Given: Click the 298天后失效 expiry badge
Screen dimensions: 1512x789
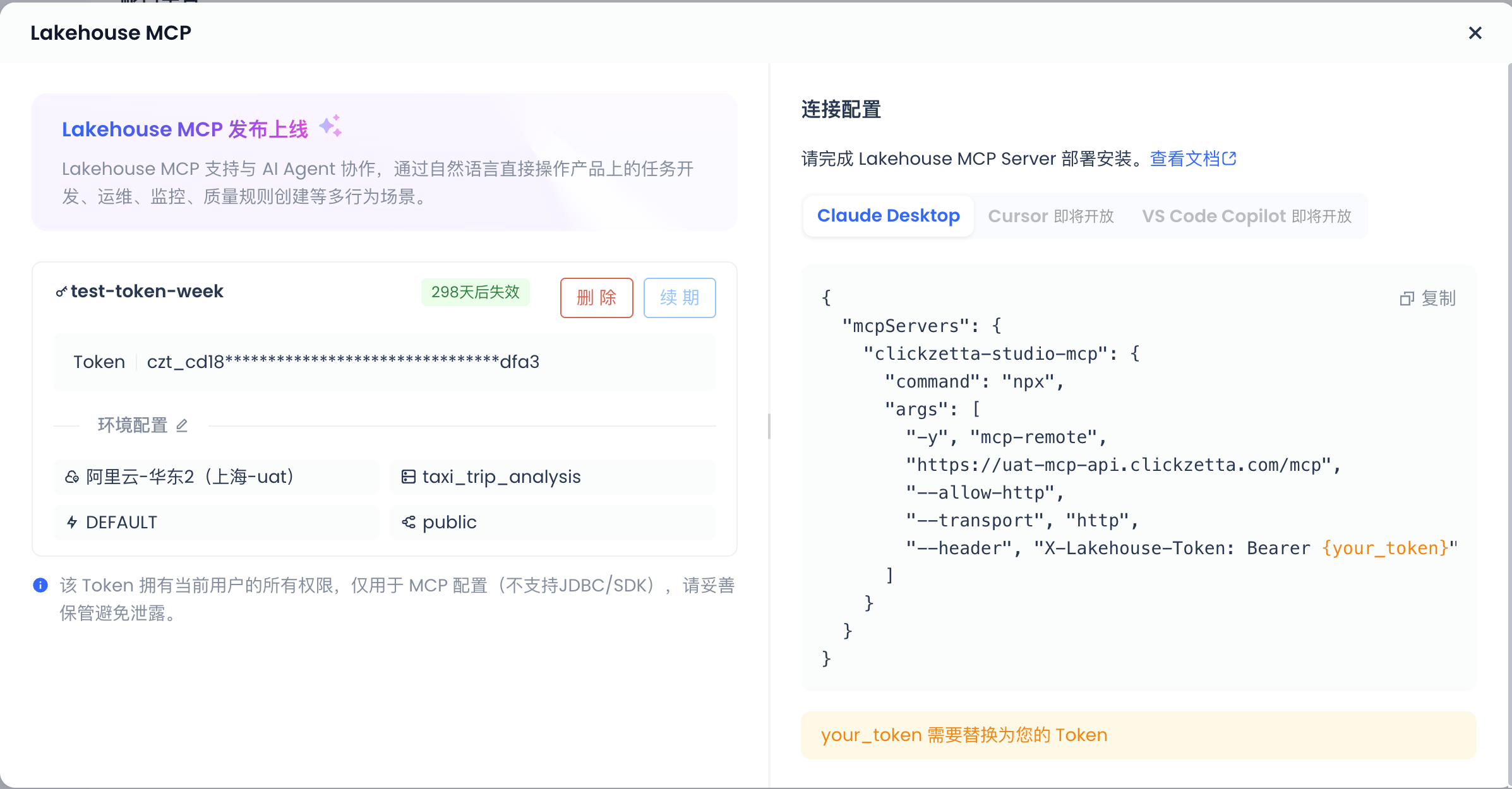Looking at the screenshot, I should 475,292.
